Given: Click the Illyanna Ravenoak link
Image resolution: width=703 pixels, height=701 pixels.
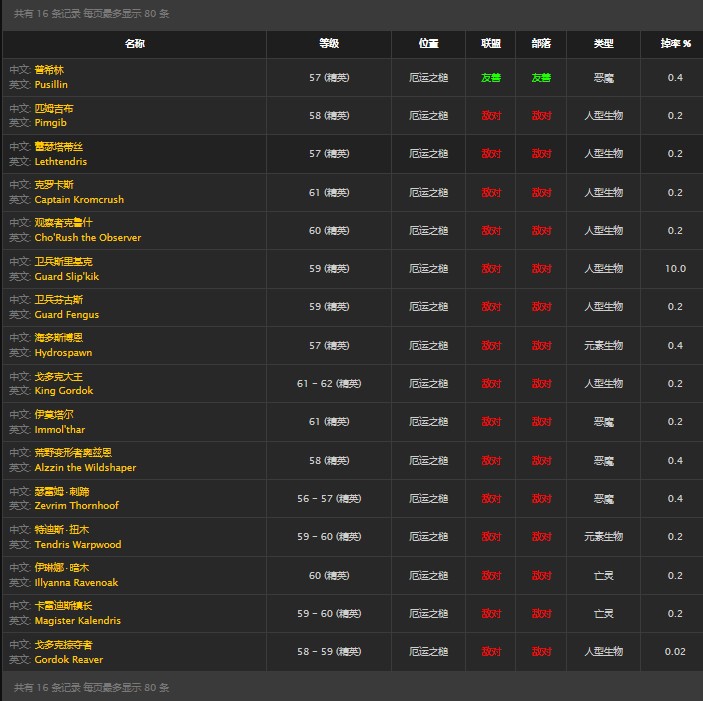Looking at the screenshot, I should (76, 583).
